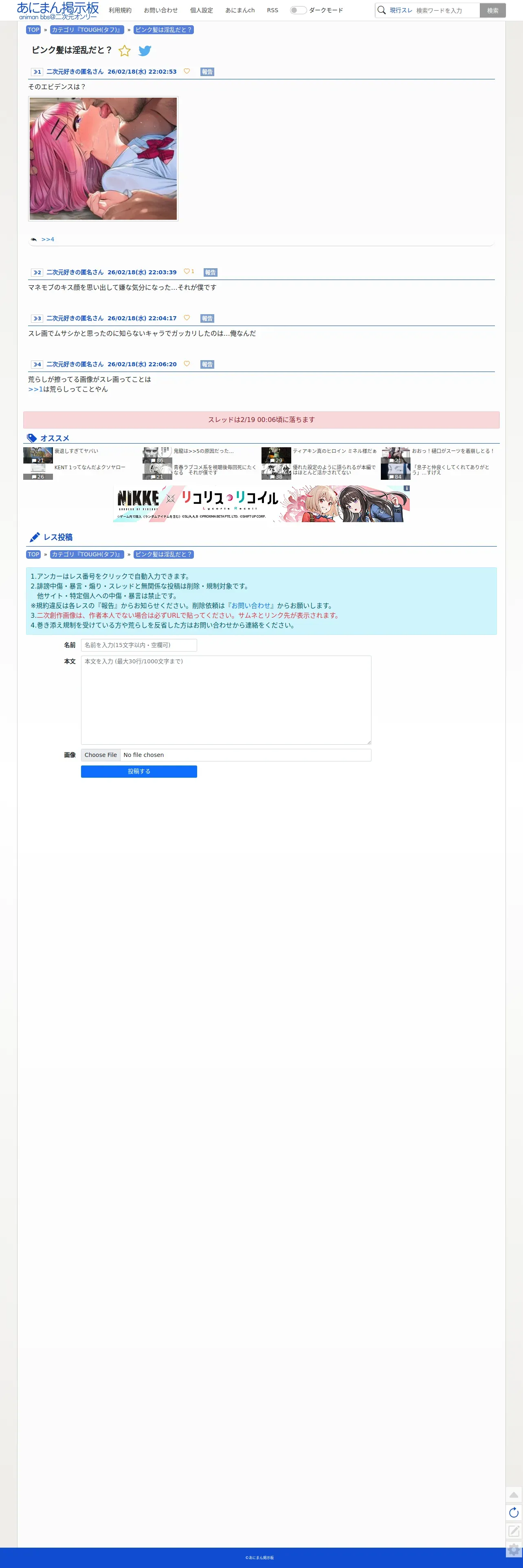Open recommended thread 青春ラブコメ系を視聴後毎回死にたくなる
The width and height of the screenshot is (523, 1568).
pos(215,470)
